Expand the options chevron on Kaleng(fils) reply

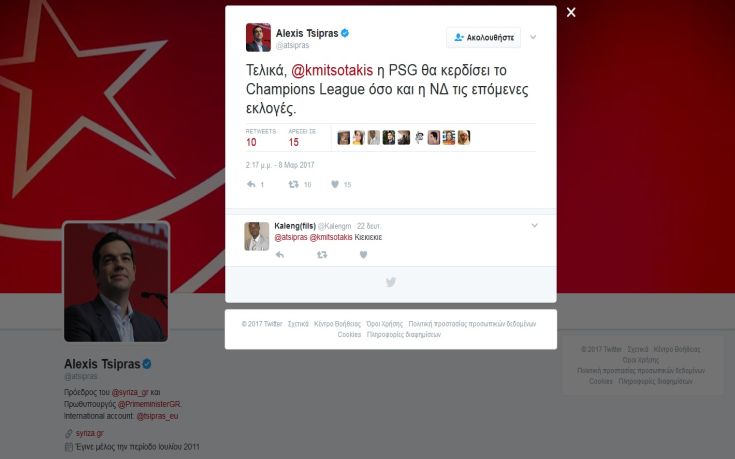click(x=534, y=226)
